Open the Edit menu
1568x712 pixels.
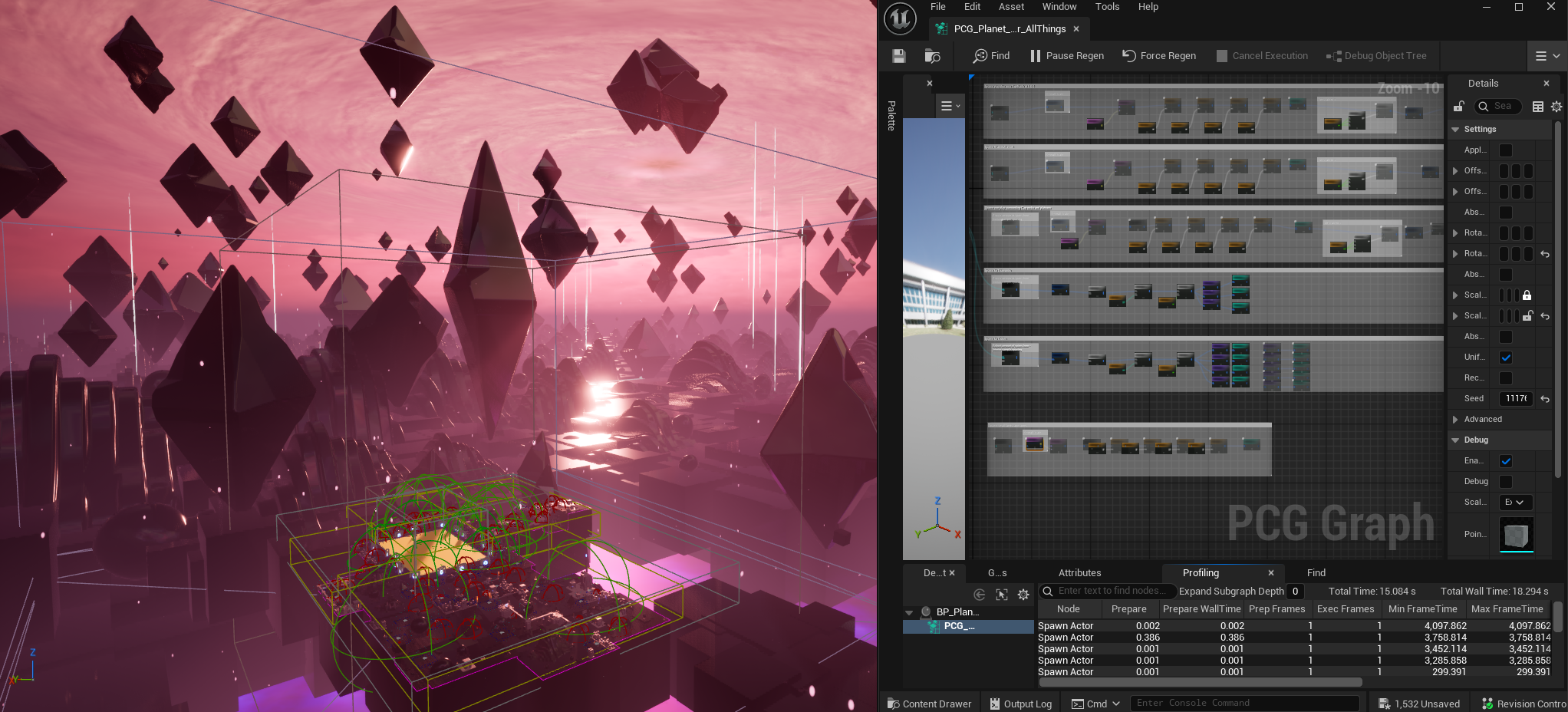972,7
